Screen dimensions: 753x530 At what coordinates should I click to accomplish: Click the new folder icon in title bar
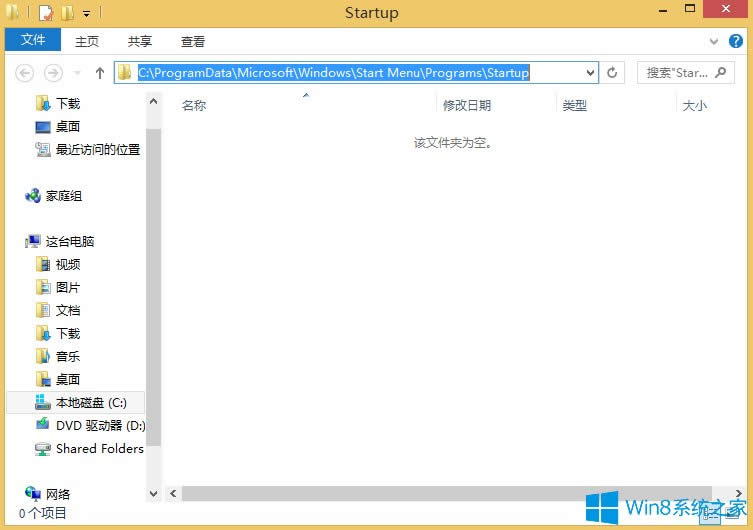click(67, 12)
